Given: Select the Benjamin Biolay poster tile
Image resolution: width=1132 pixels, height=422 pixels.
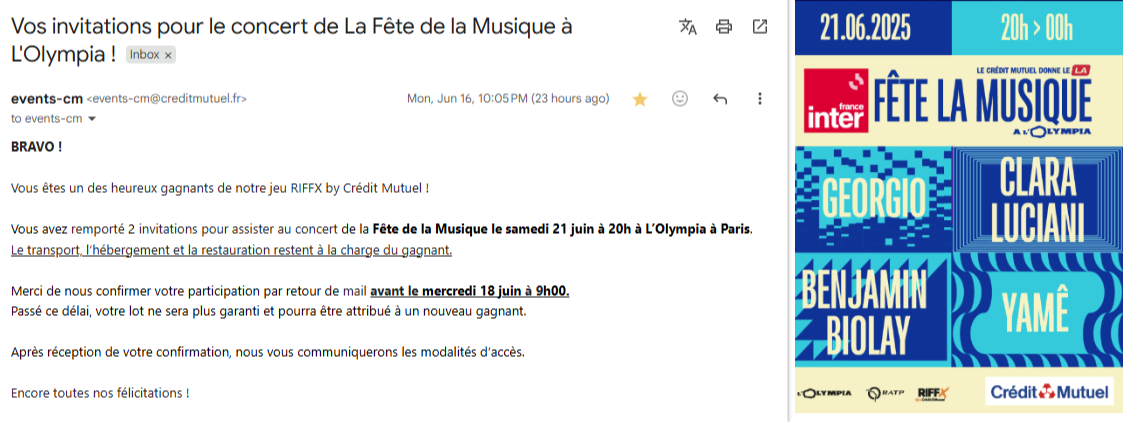Looking at the screenshot, I should point(873,310).
